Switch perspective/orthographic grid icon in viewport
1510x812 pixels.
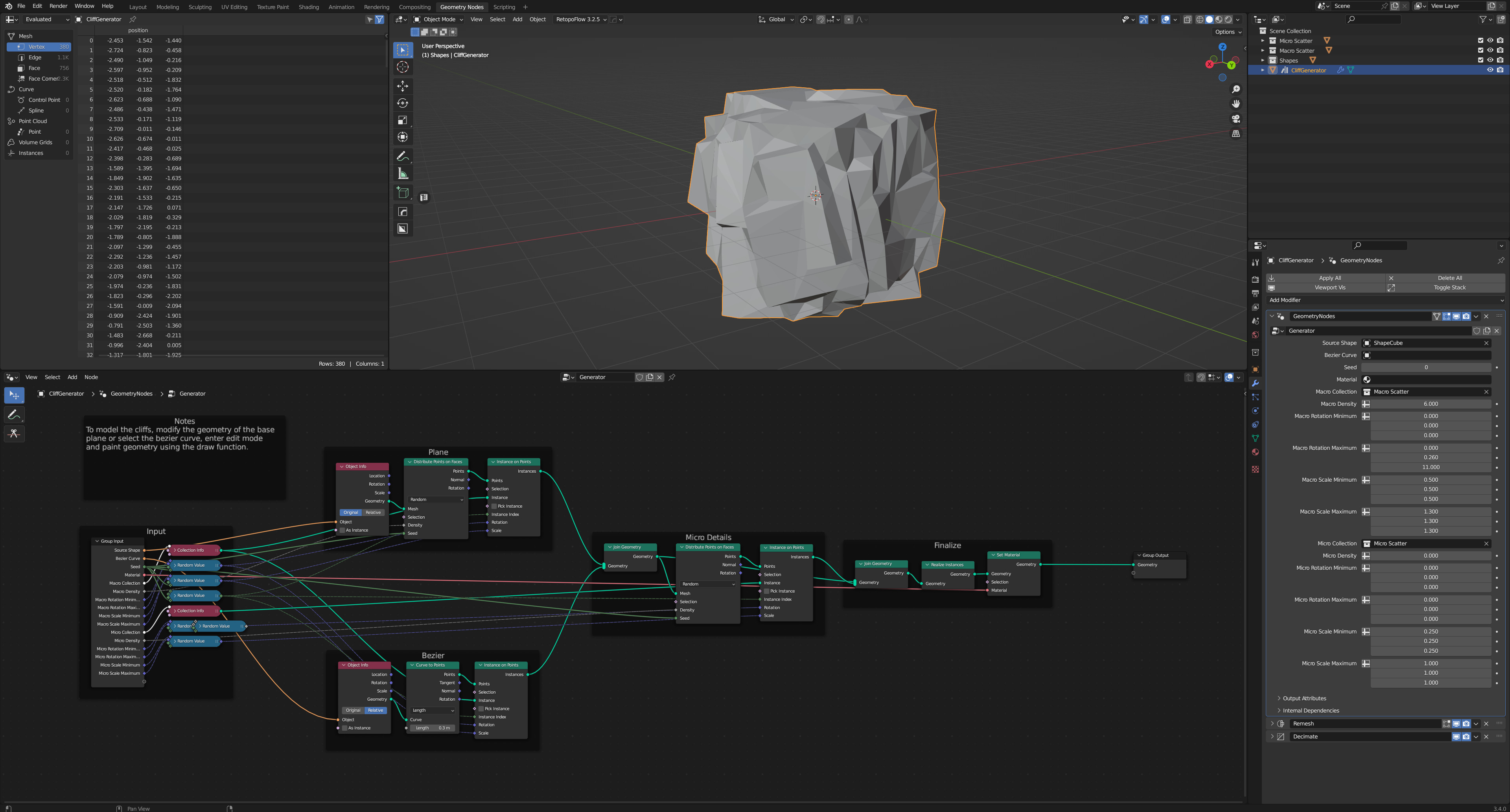click(x=1236, y=134)
